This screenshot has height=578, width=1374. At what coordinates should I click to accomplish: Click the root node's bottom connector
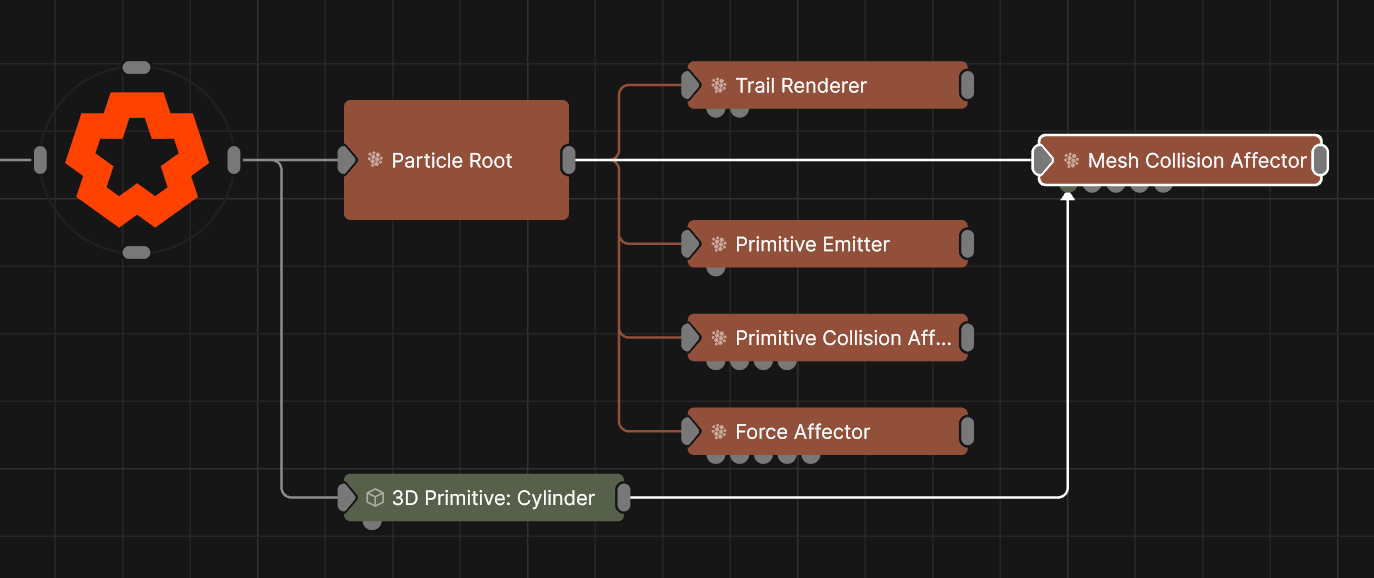(x=136, y=253)
